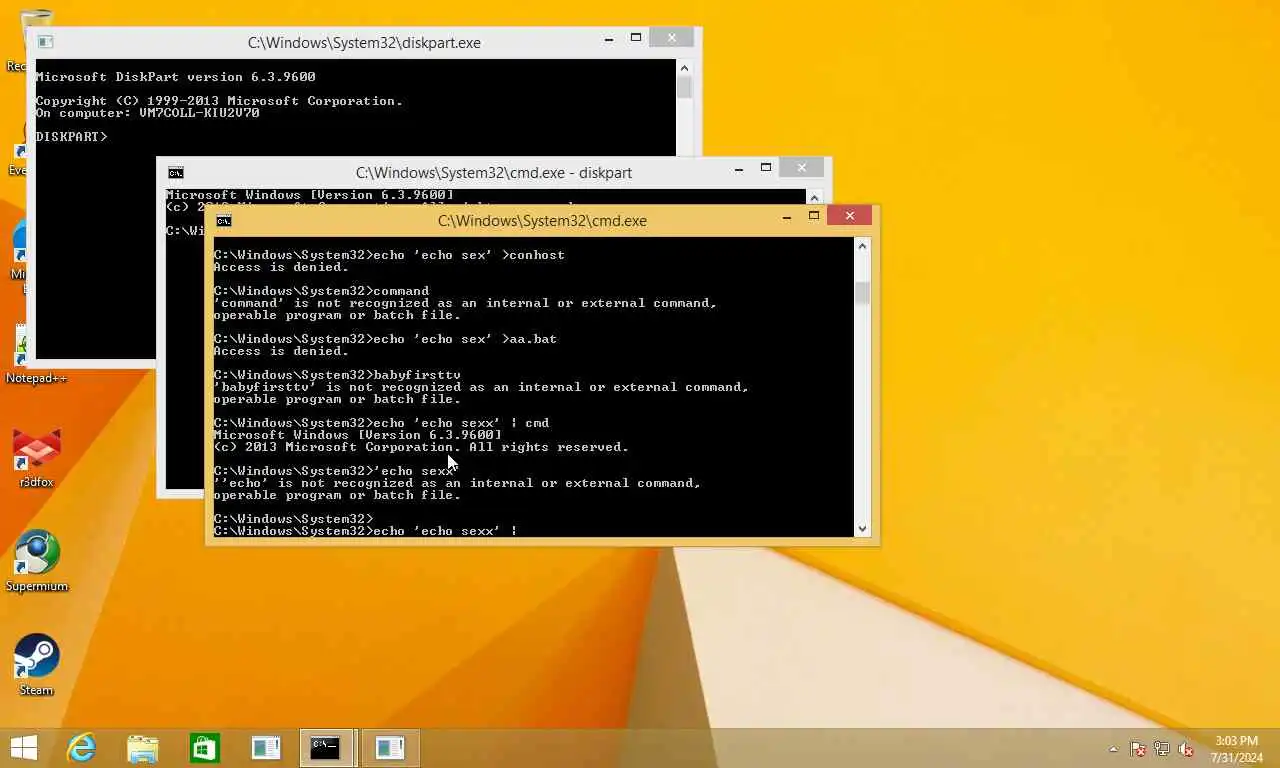This screenshot has height=768, width=1280.
Task: Maximize the cmd.exe - diskpart window
Action: pyautogui.click(x=766, y=168)
